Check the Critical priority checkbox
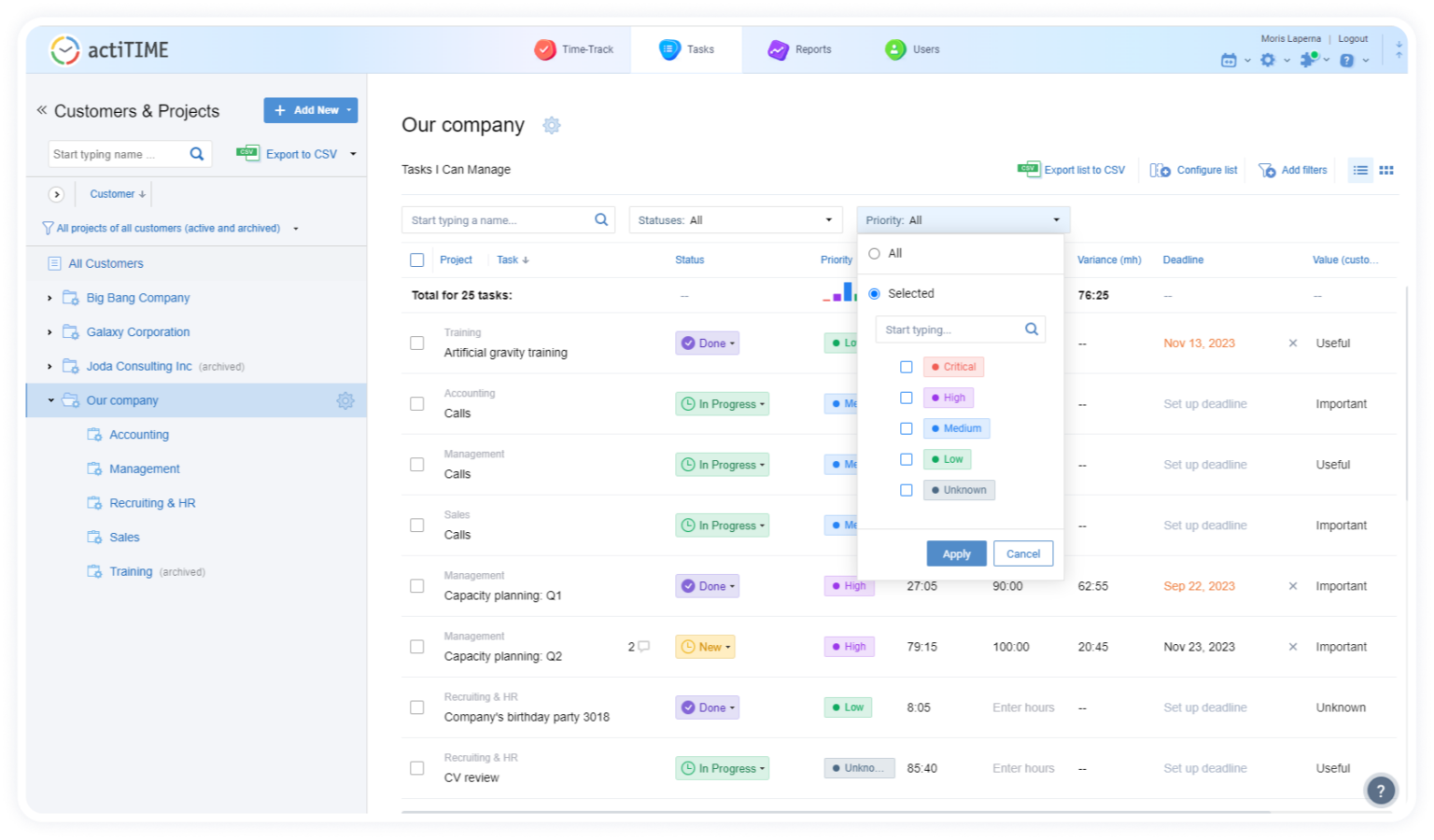This screenshot has width=1434, height=840. [906, 367]
